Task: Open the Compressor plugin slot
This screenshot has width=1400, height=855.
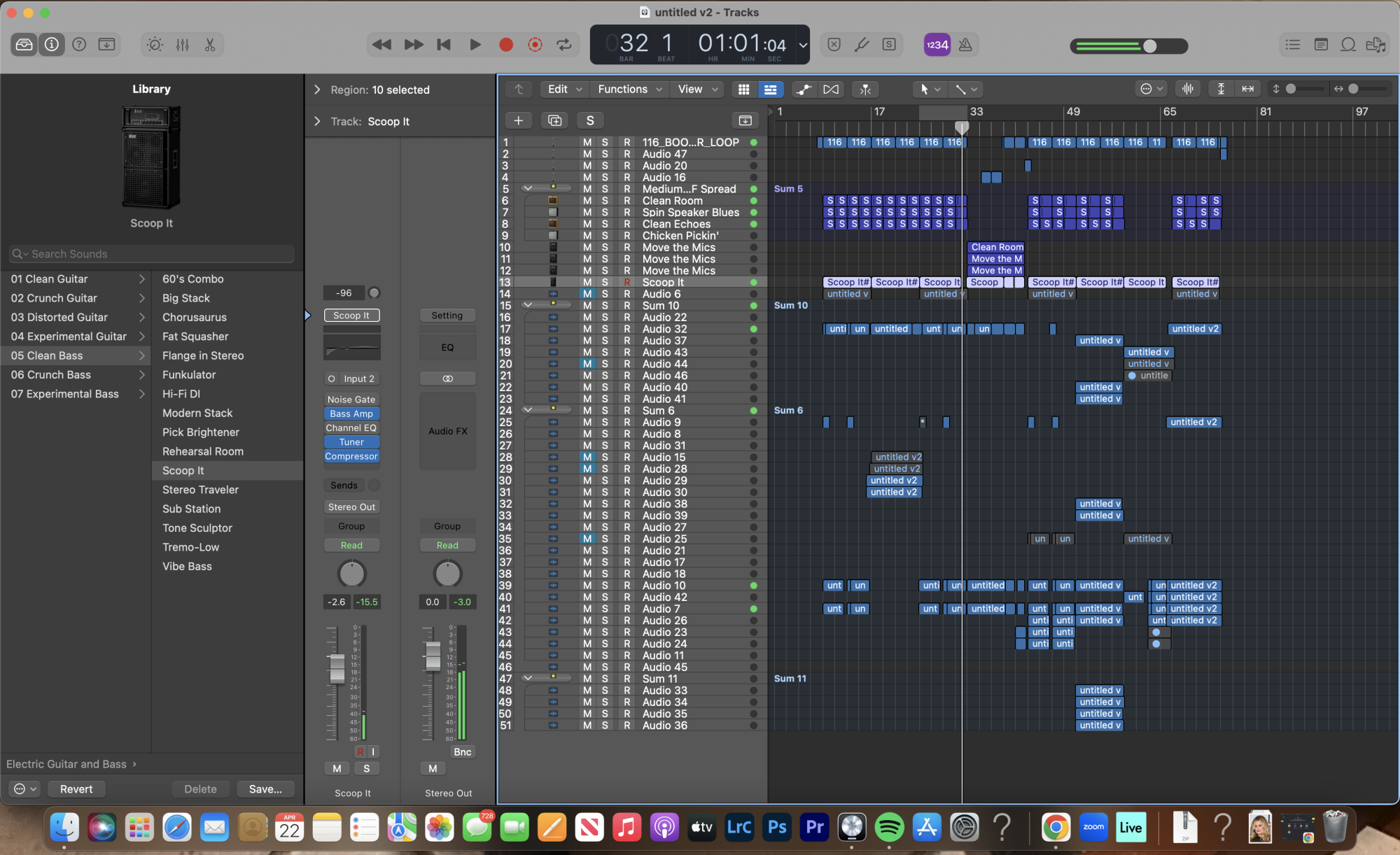Action: (351, 456)
